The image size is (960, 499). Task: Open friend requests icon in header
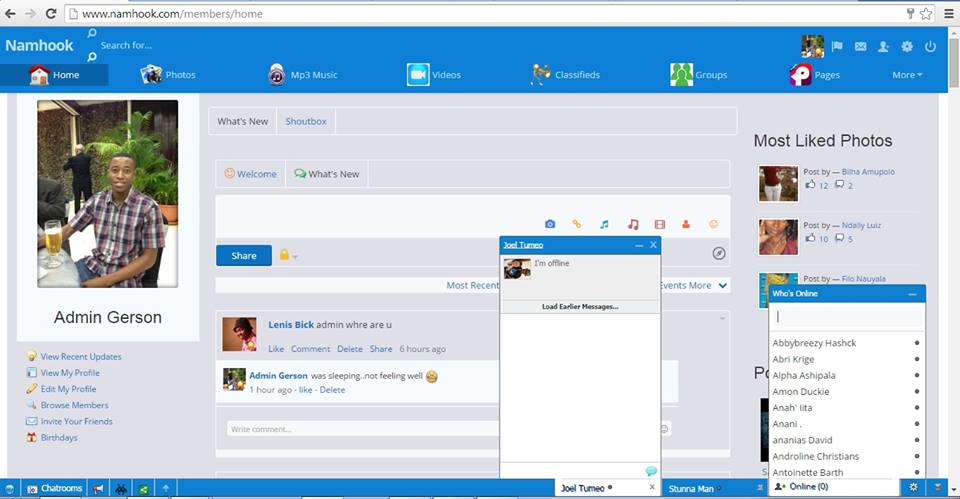(x=883, y=46)
